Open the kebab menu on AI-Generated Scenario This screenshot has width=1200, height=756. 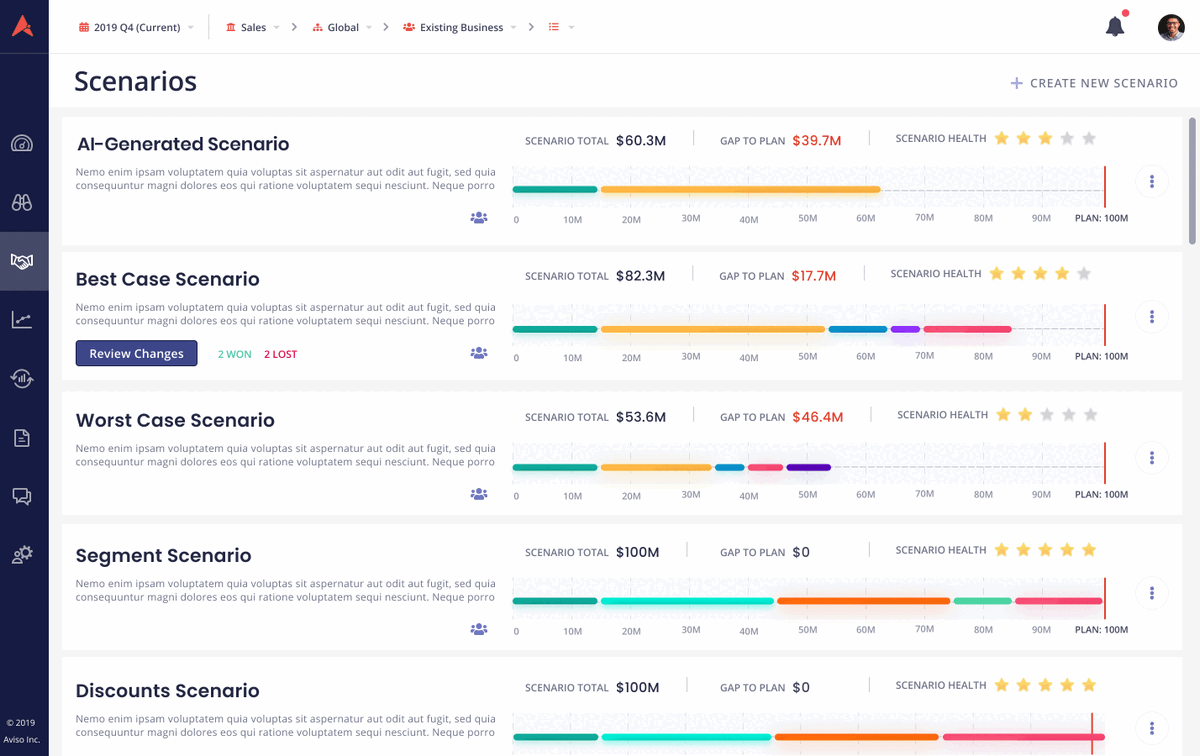tap(1152, 181)
